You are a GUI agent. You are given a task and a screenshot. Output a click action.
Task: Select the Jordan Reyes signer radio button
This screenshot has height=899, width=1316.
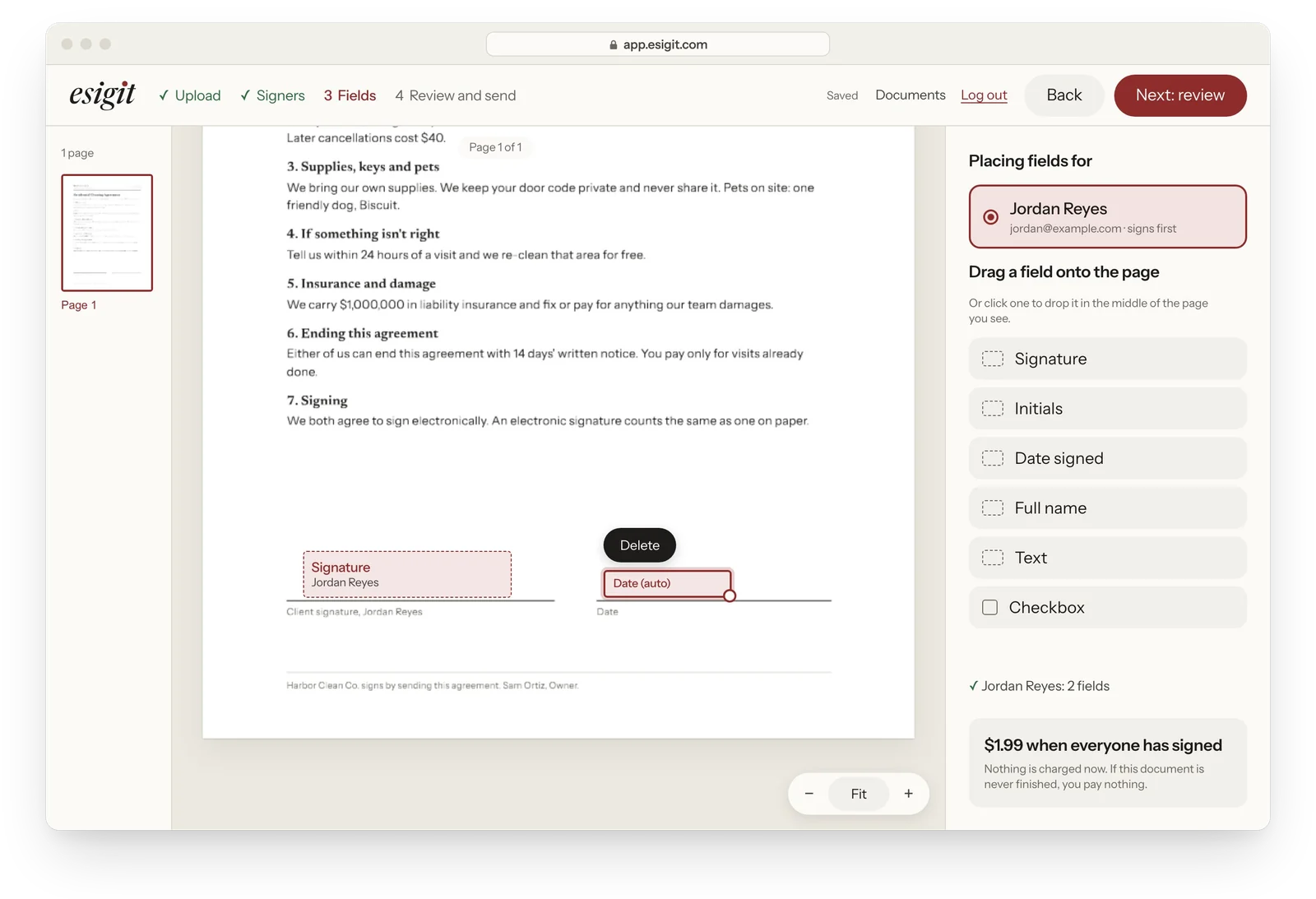(x=990, y=217)
